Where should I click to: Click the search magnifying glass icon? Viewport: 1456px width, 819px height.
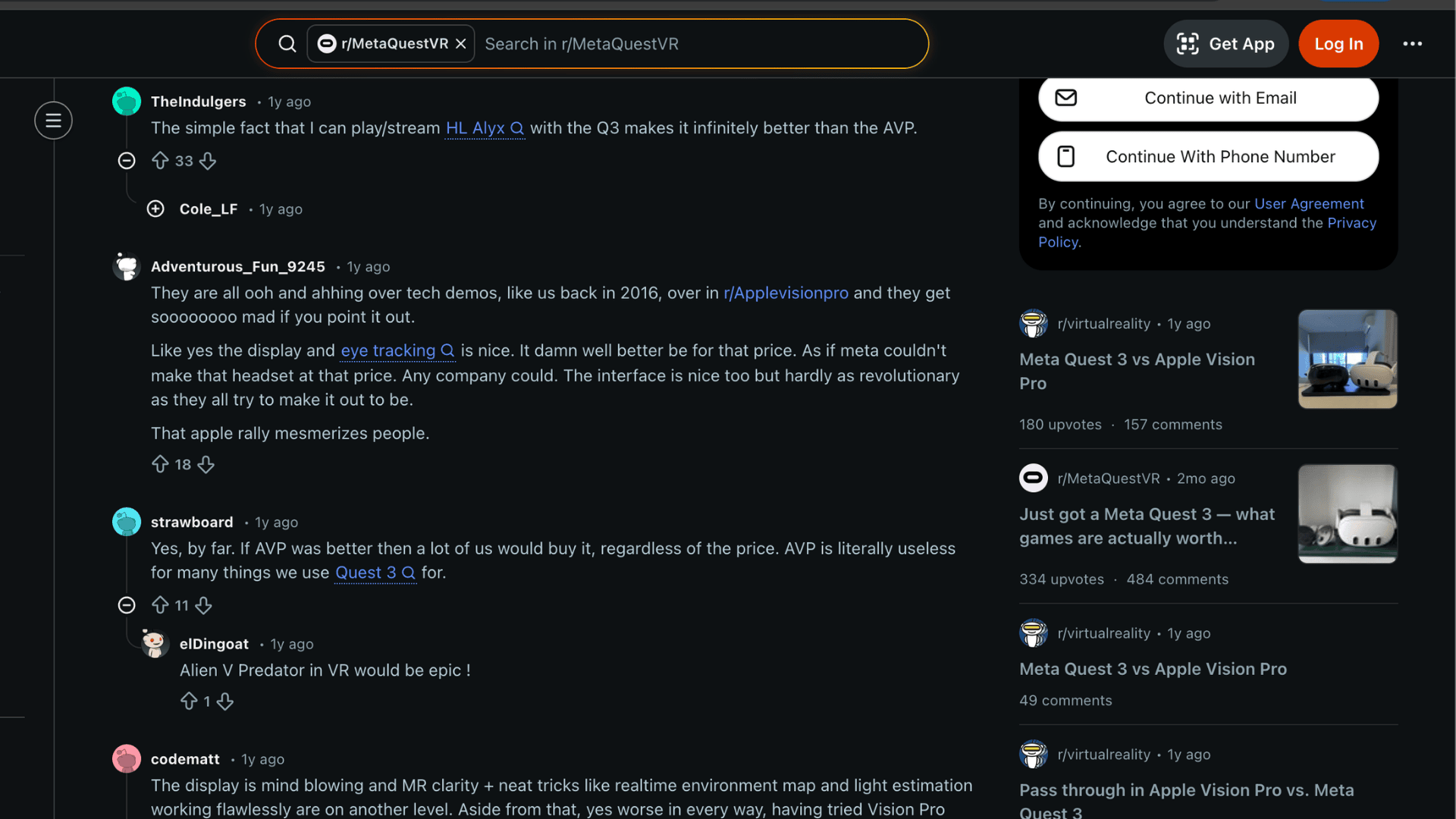(x=287, y=43)
